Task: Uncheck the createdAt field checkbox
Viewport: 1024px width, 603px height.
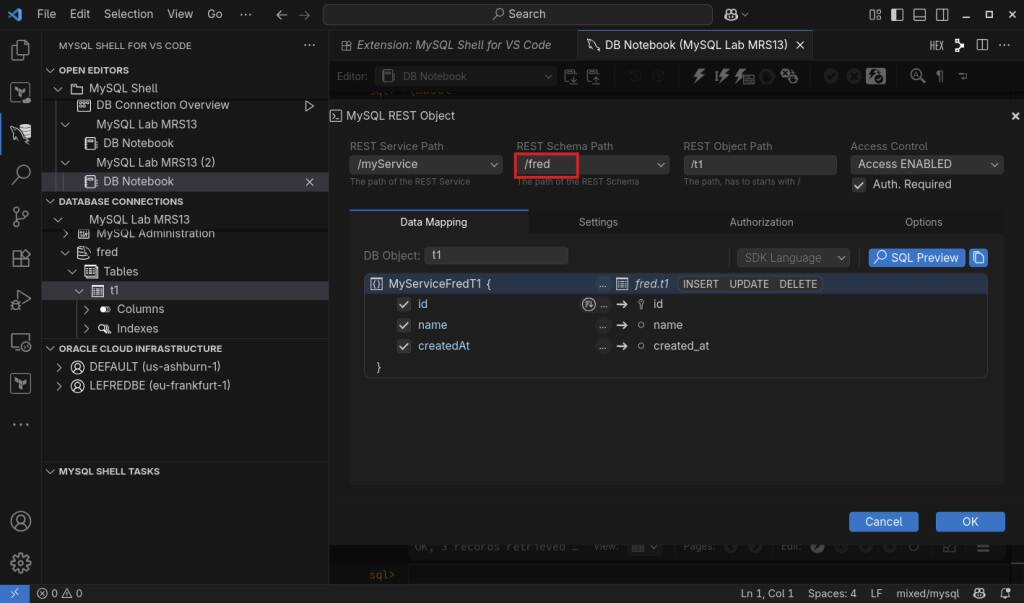Action: (404, 346)
